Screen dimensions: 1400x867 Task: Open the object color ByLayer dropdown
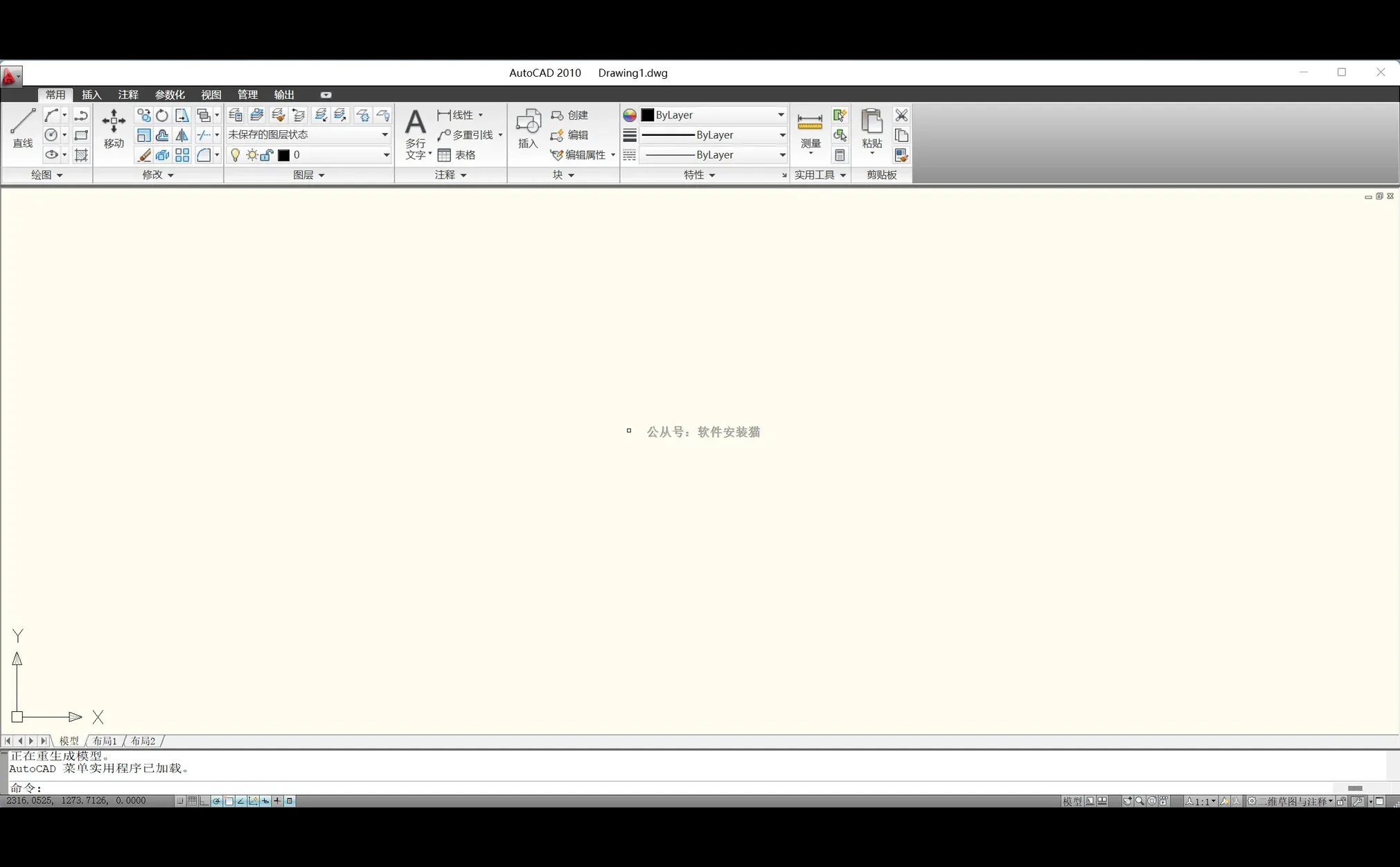click(x=714, y=115)
